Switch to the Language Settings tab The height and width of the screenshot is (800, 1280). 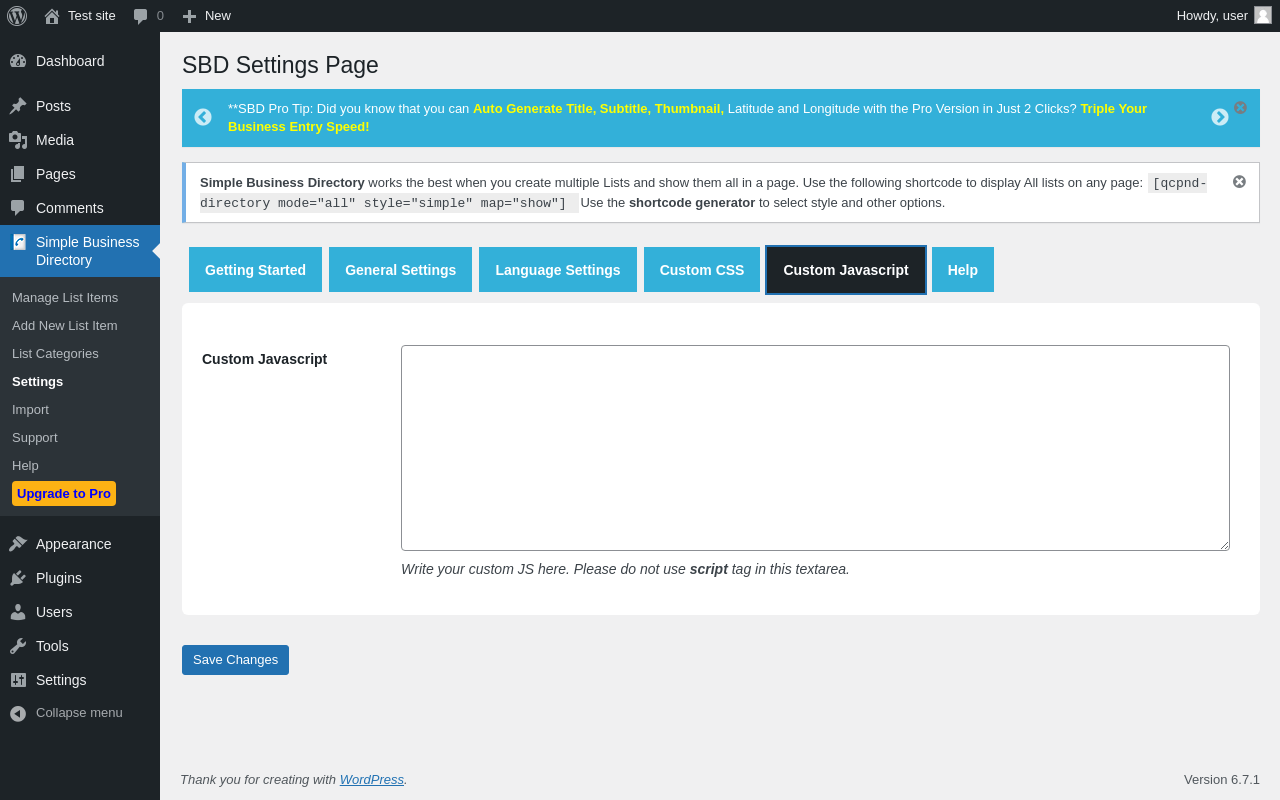(558, 270)
